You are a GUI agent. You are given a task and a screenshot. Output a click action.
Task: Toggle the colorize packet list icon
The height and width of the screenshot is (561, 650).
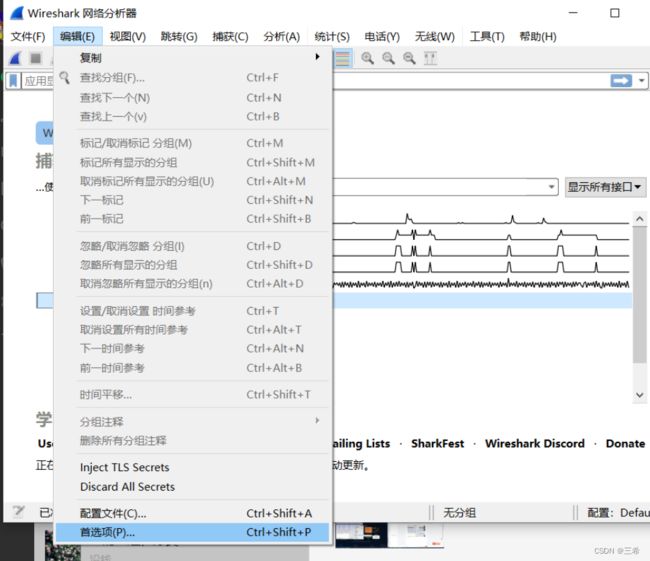coord(342,58)
